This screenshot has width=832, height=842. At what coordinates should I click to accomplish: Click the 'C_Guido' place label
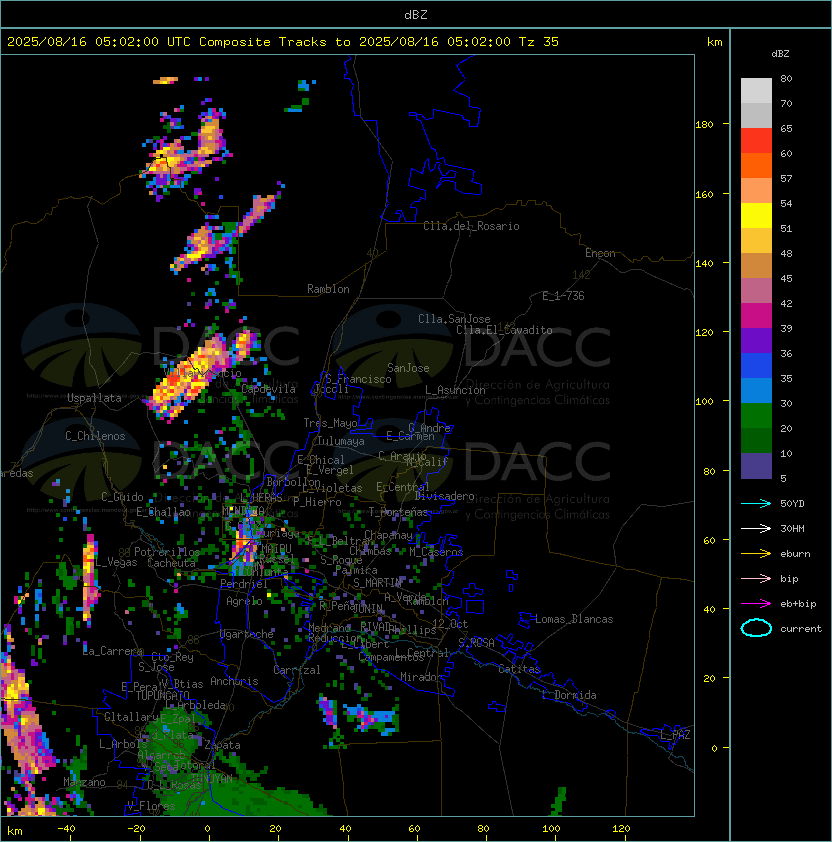pyautogui.click(x=122, y=497)
